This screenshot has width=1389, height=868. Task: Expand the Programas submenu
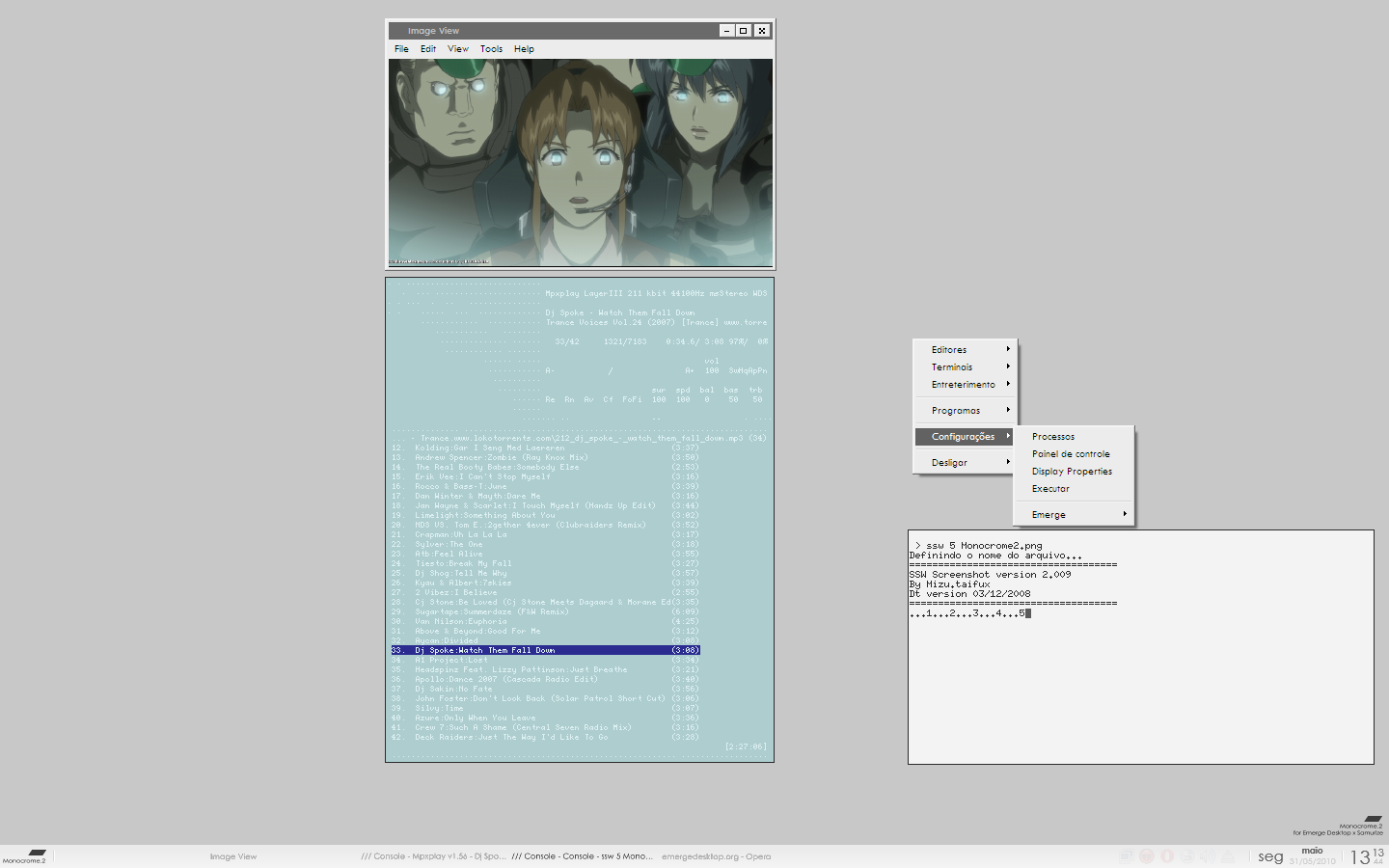(x=966, y=410)
